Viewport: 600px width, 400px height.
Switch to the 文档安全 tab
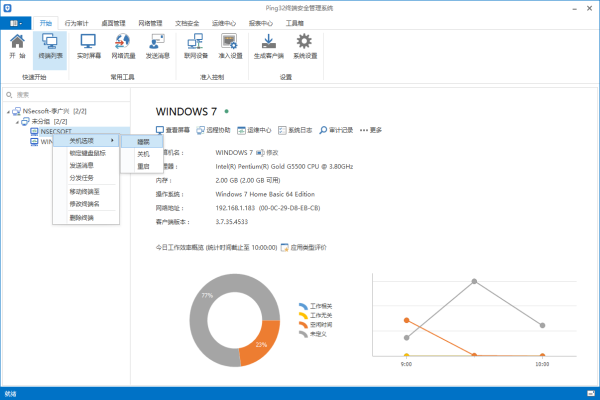pos(187,23)
